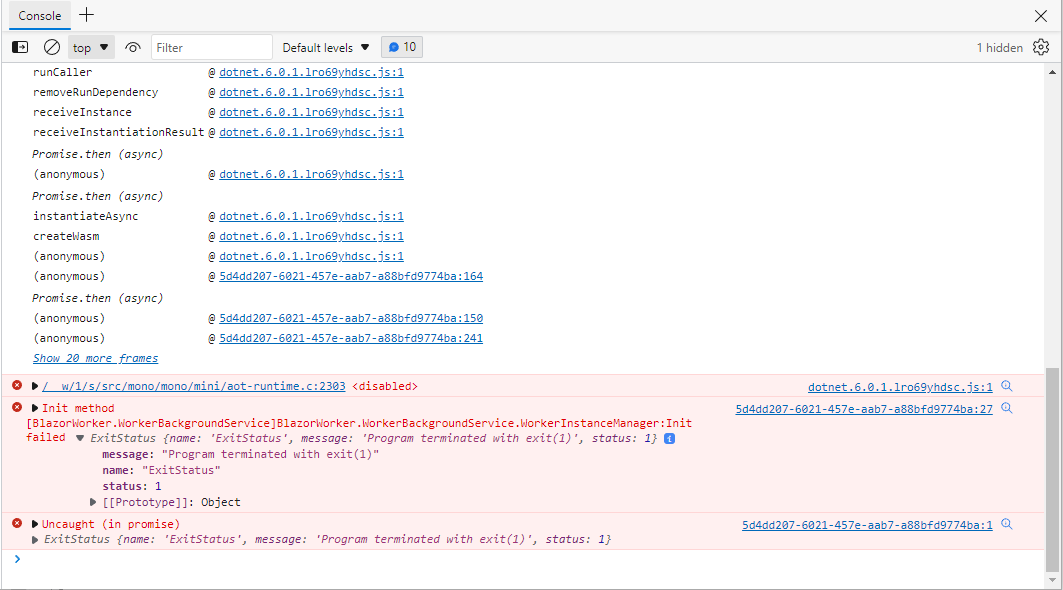Open the dotnet.6.0.1 source link on runCaller row

click(311, 71)
